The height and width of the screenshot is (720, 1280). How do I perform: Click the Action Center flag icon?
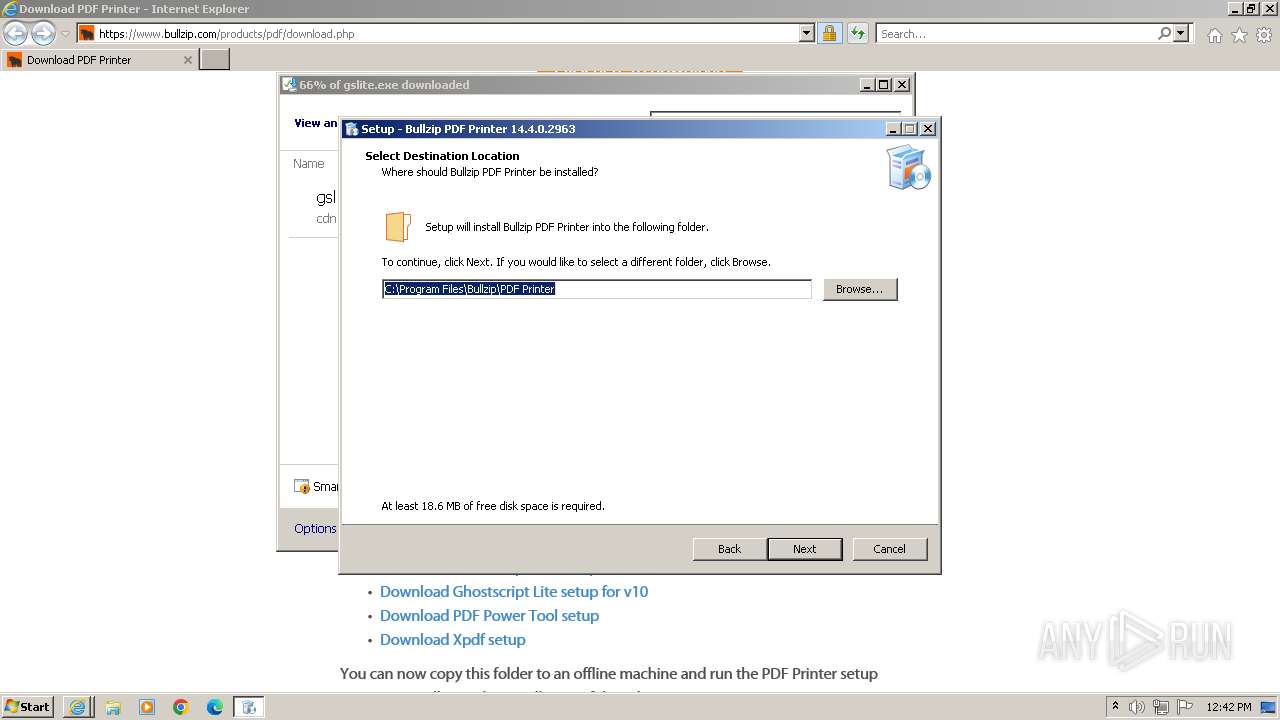tap(1184, 707)
